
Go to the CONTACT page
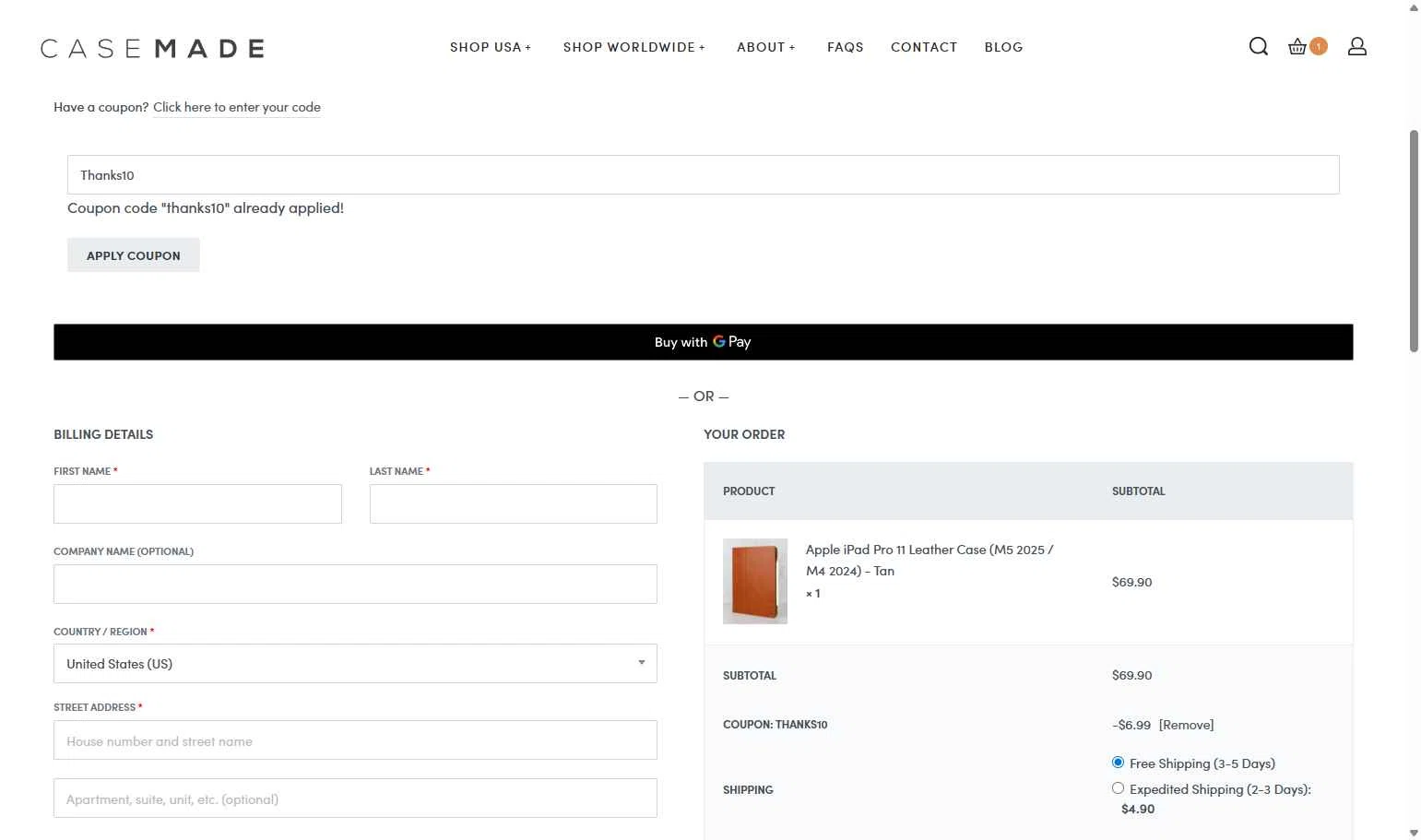point(924,47)
